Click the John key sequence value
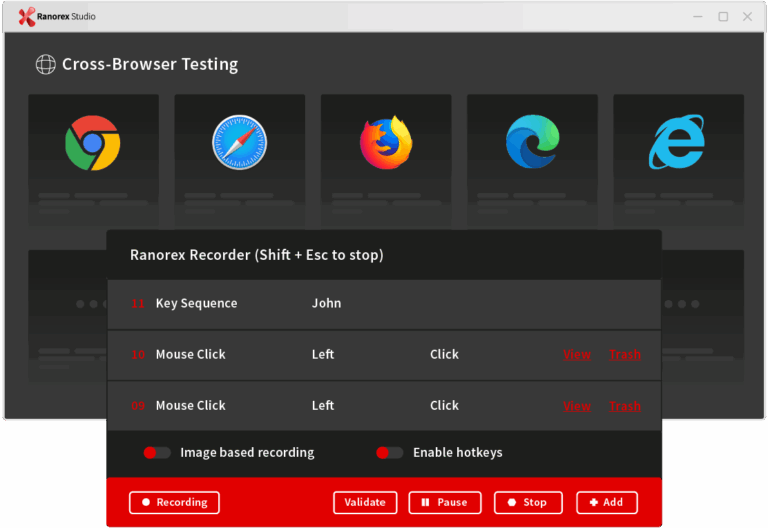 327,303
